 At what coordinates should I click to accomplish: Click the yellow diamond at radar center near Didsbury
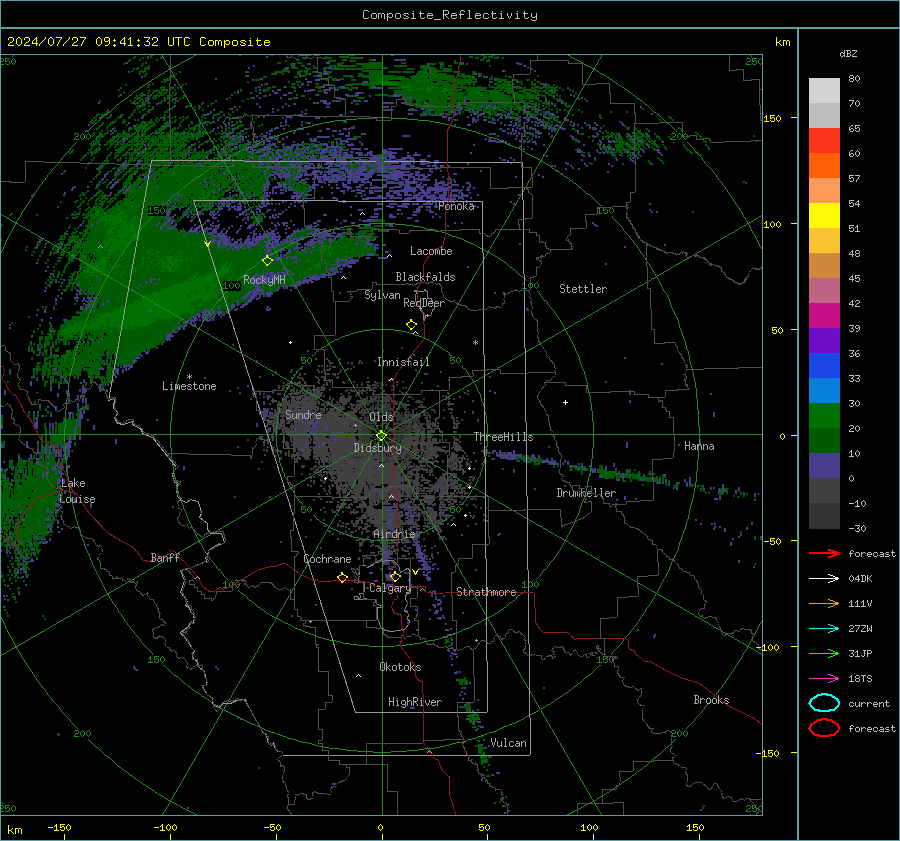click(381, 436)
